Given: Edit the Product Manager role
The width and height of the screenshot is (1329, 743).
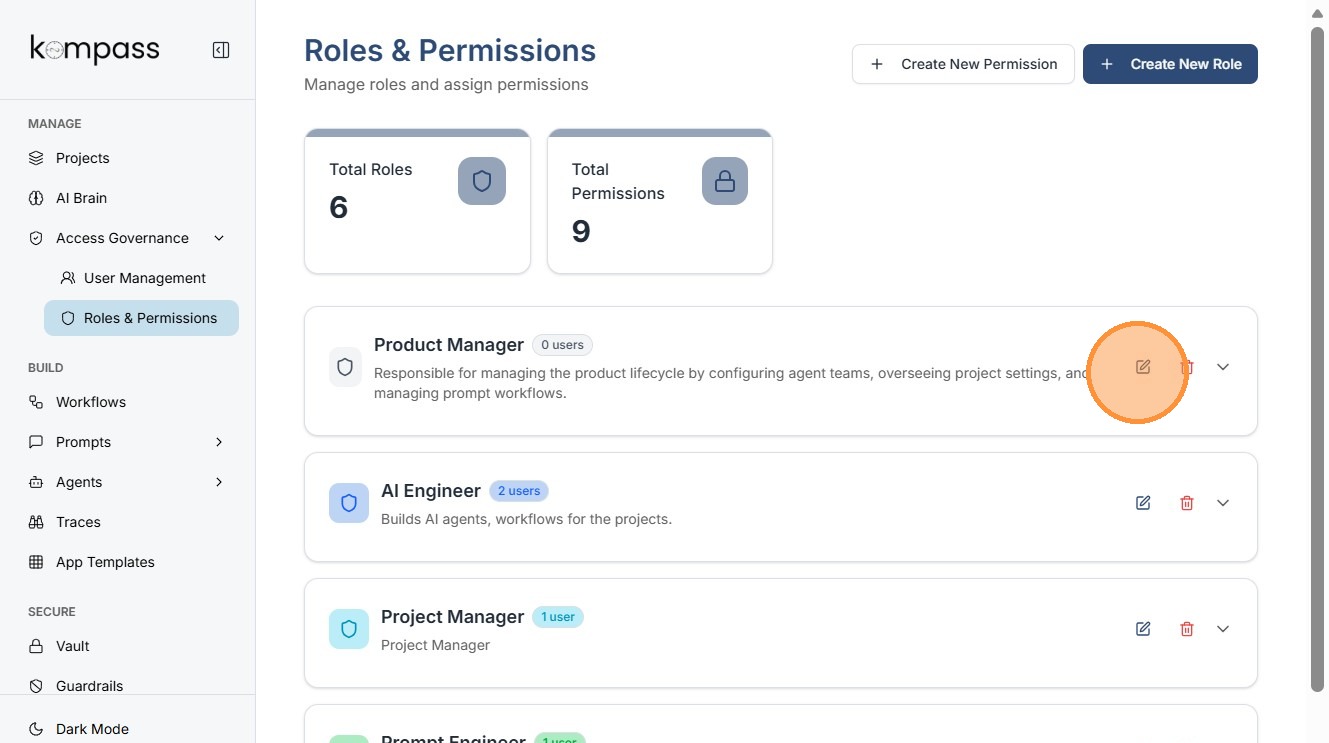Looking at the screenshot, I should click(x=1143, y=367).
